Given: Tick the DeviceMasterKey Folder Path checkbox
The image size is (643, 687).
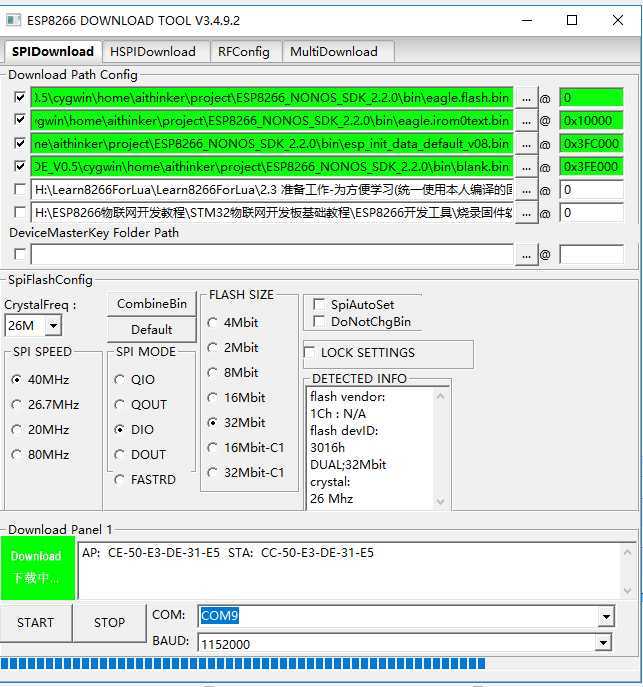Looking at the screenshot, I should tap(20, 254).
